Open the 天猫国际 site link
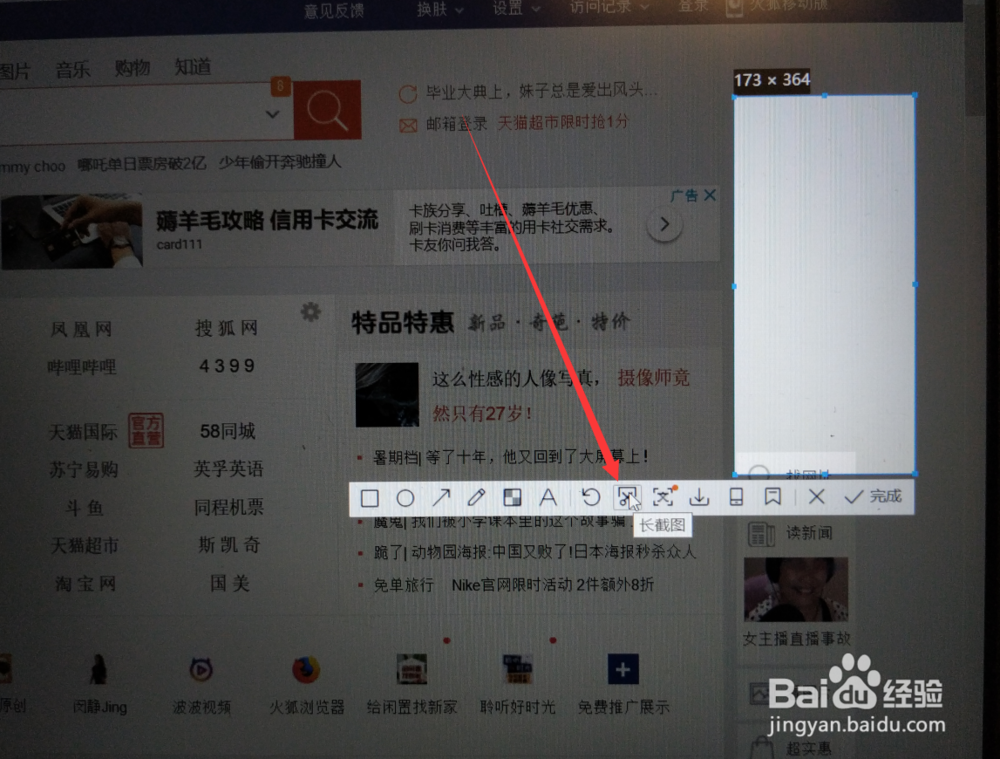This screenshot has height=759, width=1000. 84,432
